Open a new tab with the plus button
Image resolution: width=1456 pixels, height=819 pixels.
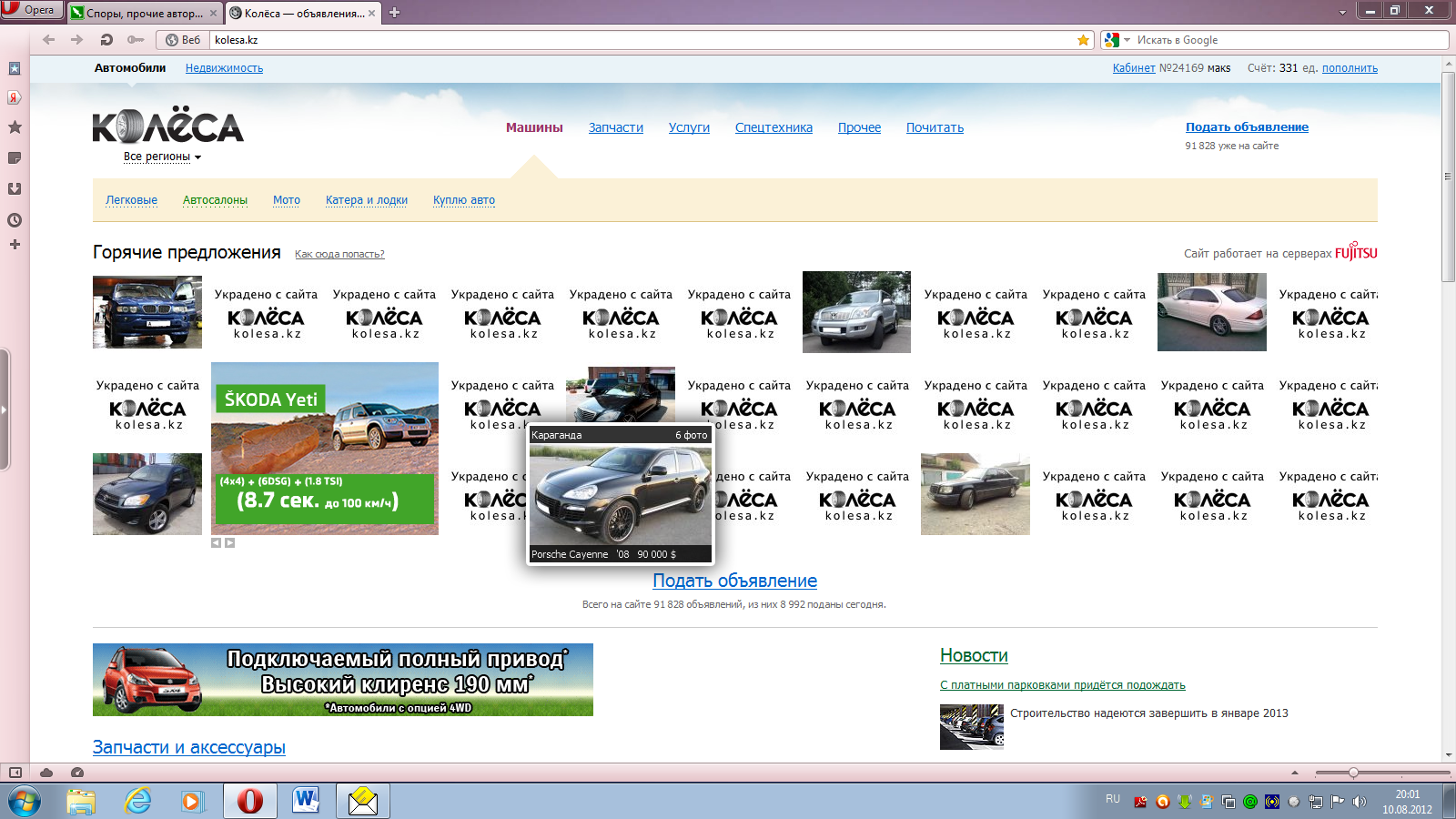[x=394, y=13]
